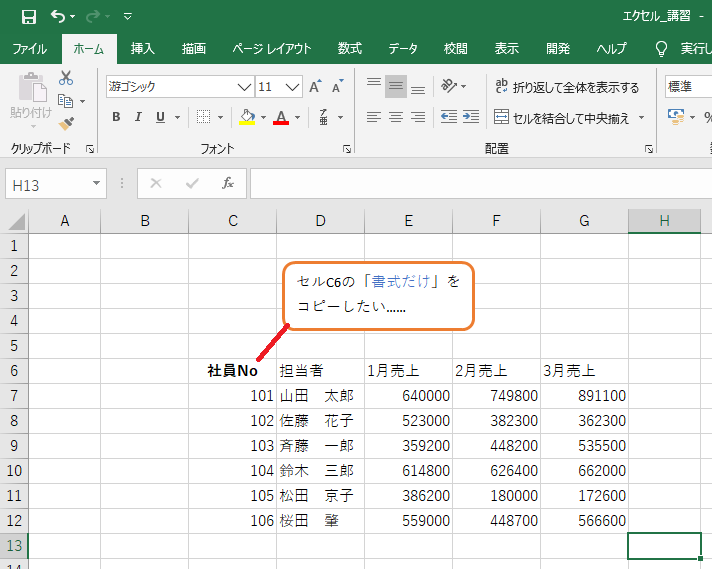Toggle Align Right
This screenshot has height=569, width=712.
(418, 117)
